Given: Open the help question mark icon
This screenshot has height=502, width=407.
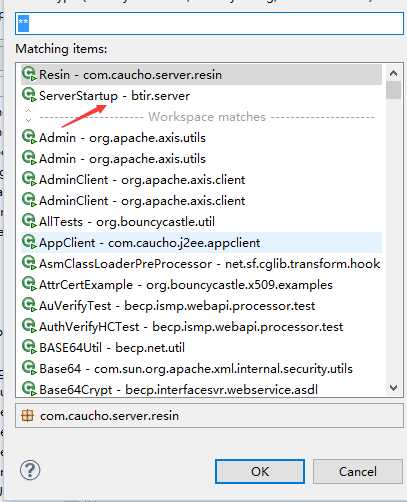Looking at the screenshot, I should coord(30,470).
